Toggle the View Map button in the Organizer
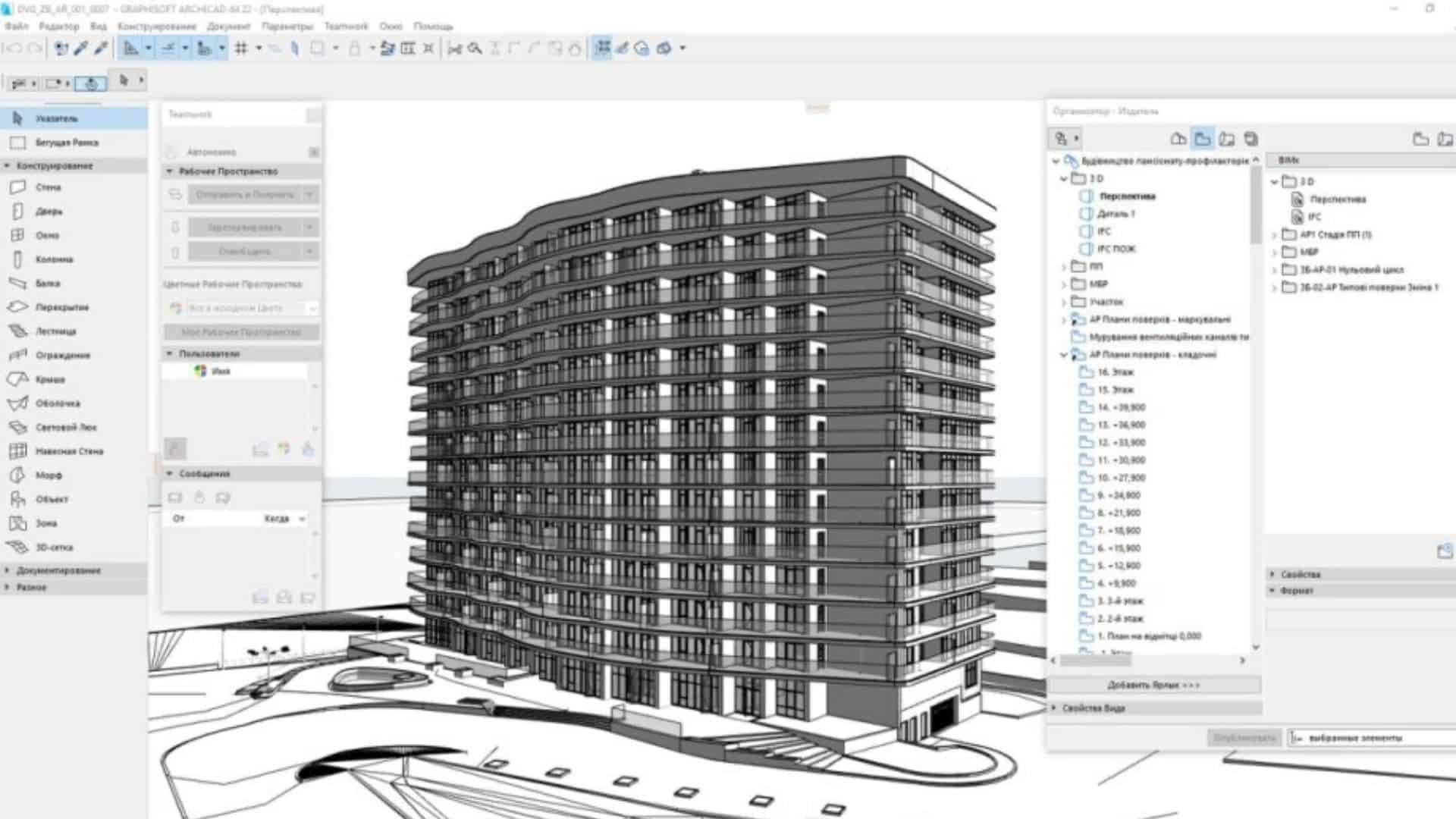The width and height of the screenshot is (1456, 819). pyautogui.click(x=1203, y=139)
